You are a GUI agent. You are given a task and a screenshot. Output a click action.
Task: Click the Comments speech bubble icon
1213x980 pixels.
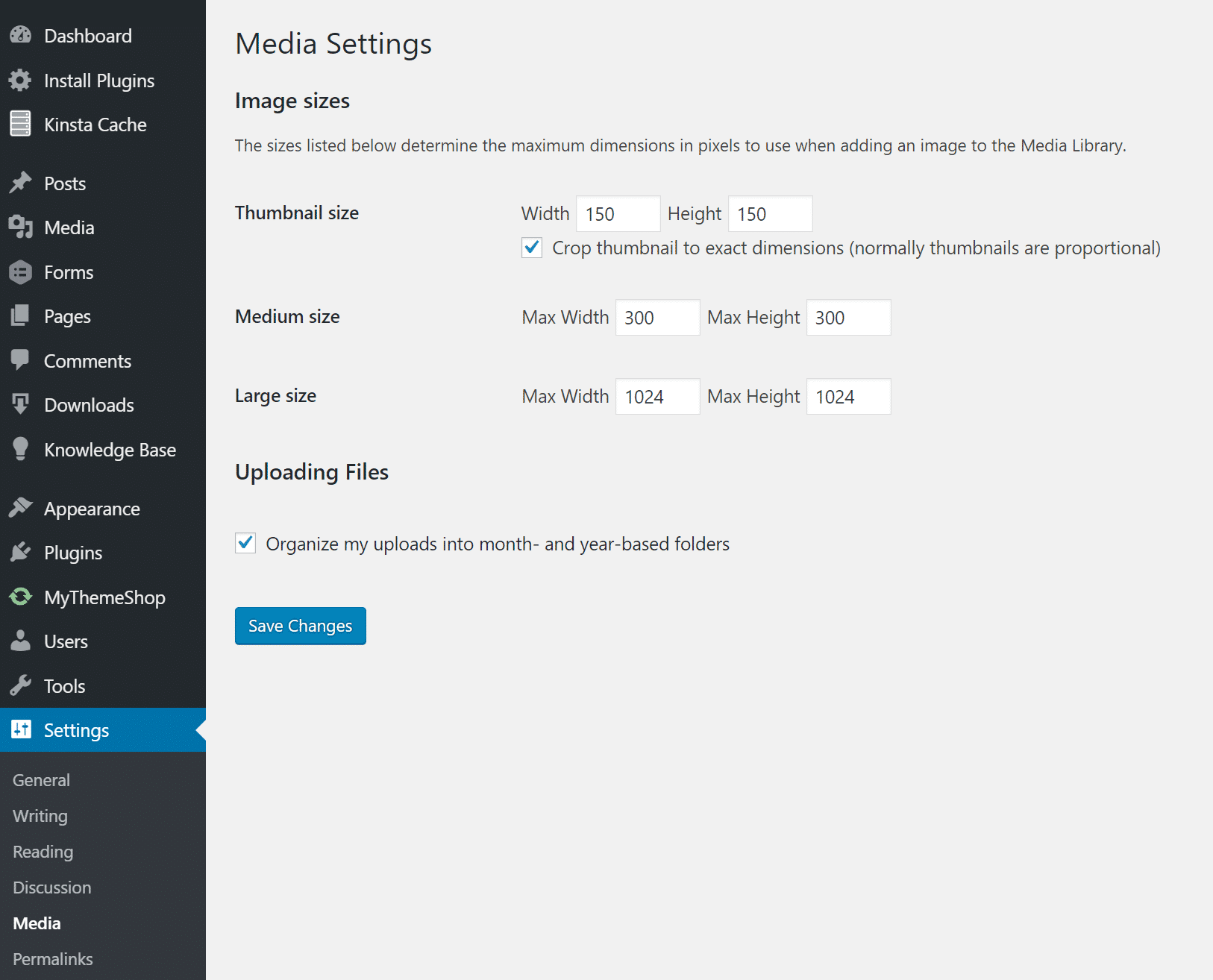pyautogui.click(x=20, y=360)
